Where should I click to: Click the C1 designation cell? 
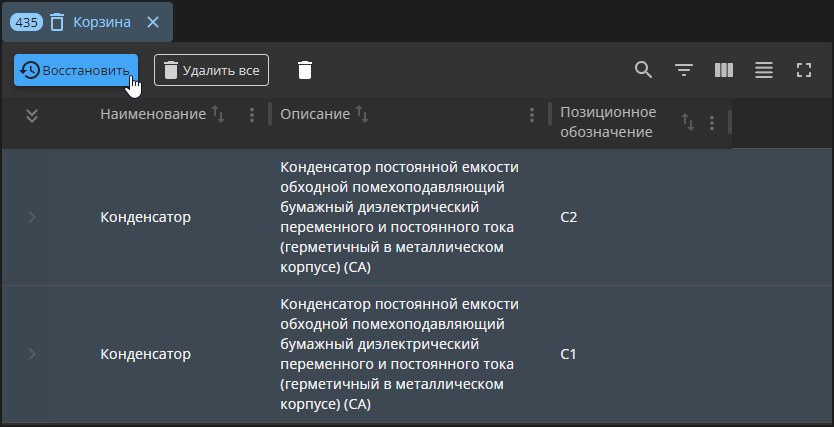tap(569, 354)
